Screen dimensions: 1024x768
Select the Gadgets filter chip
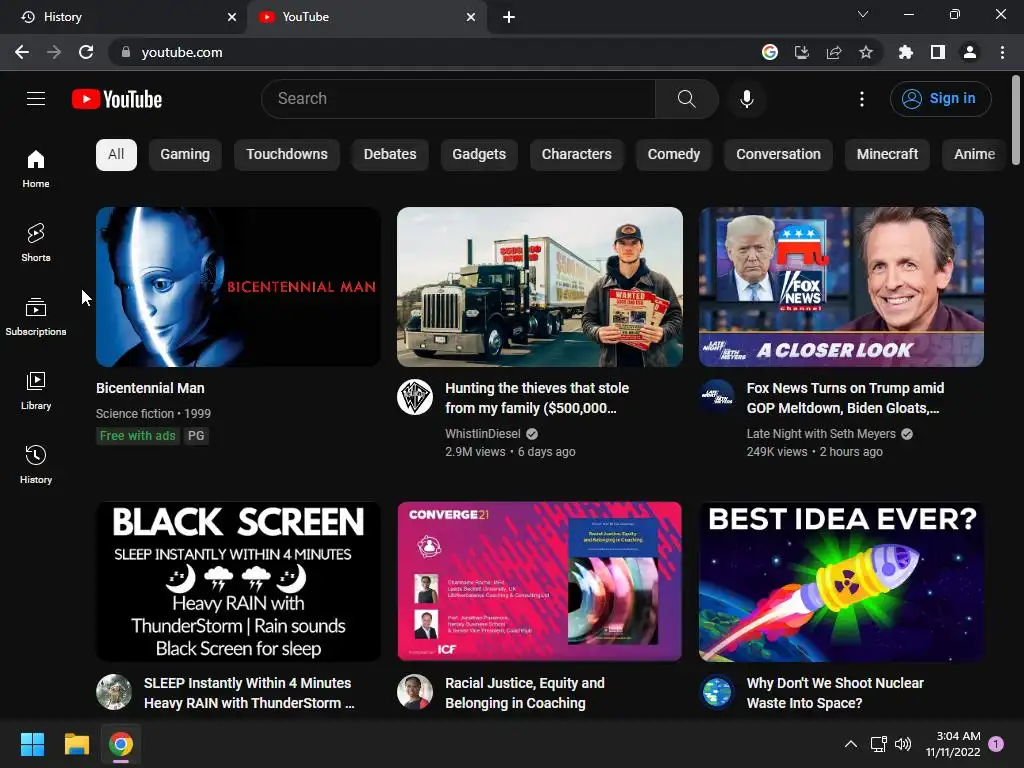[x=479, y=155]
